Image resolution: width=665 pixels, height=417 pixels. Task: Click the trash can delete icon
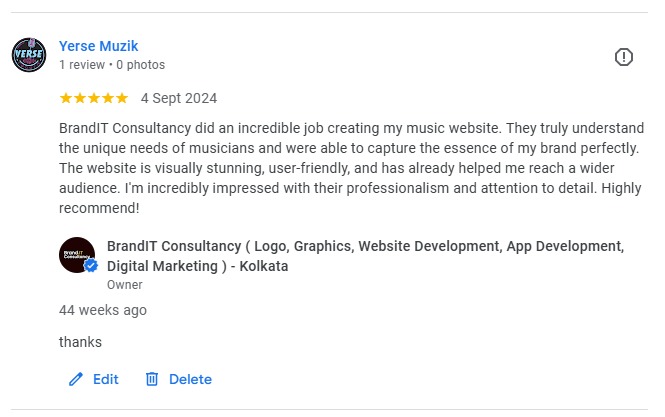[x=152, y=379]
